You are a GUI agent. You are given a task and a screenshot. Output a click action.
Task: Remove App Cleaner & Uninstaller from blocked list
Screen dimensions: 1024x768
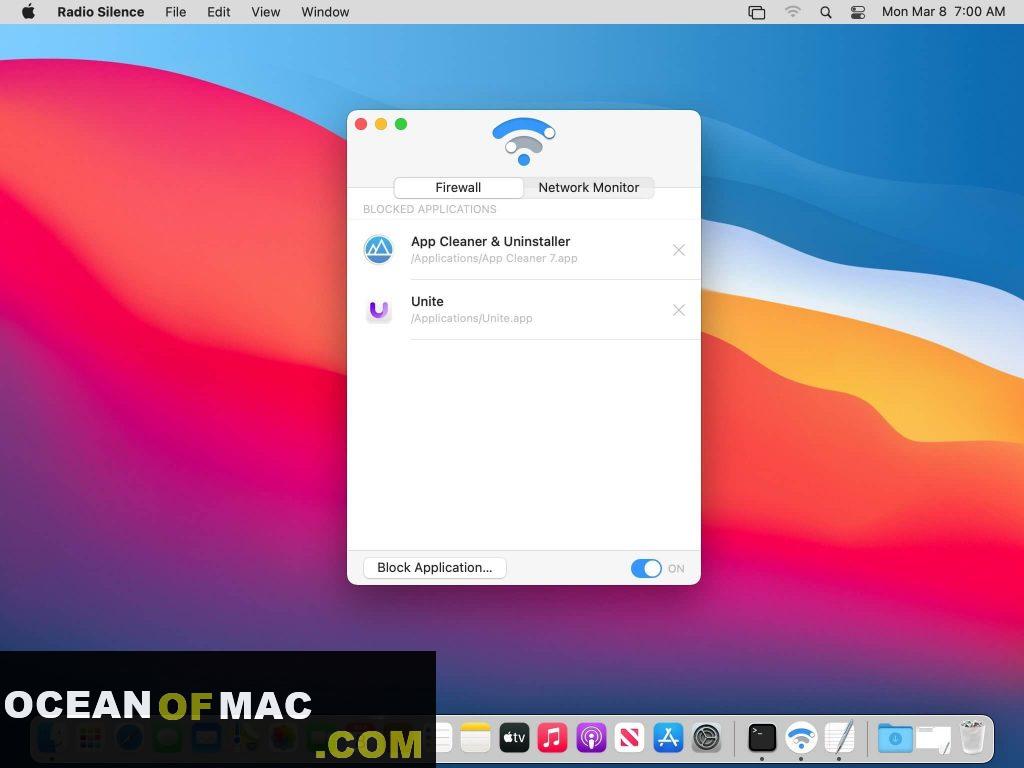pyautogui.click(x=679, y=250)
